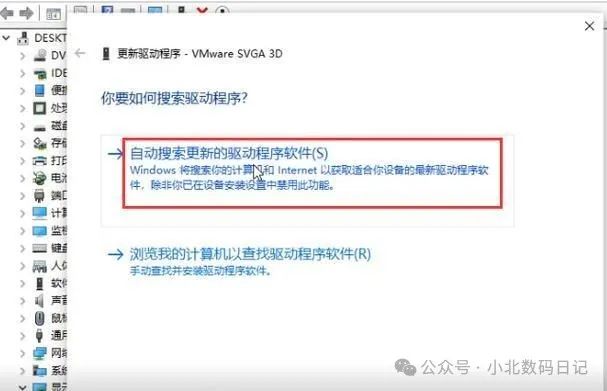
Task: Expand the IDE controllers tree node
Action: point(22,73)
